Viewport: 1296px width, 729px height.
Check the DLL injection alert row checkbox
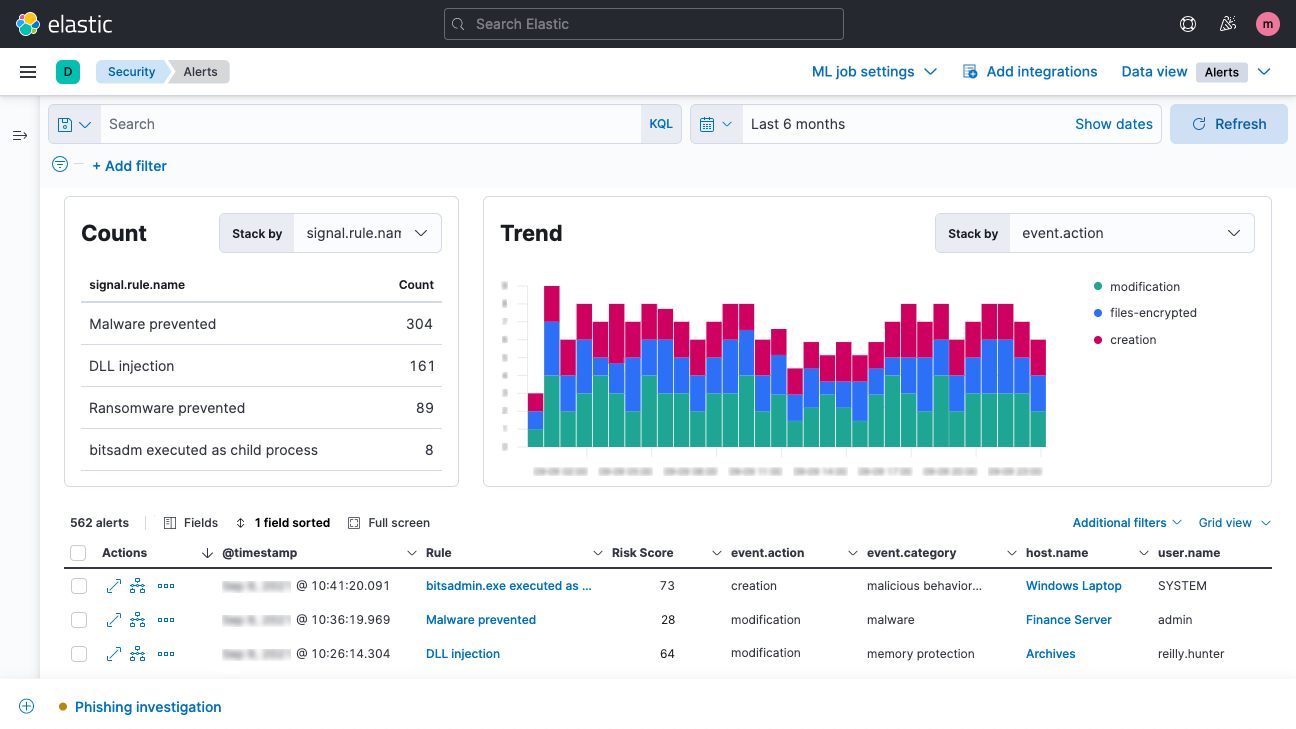pyautogui.click(x=78, y=654)
